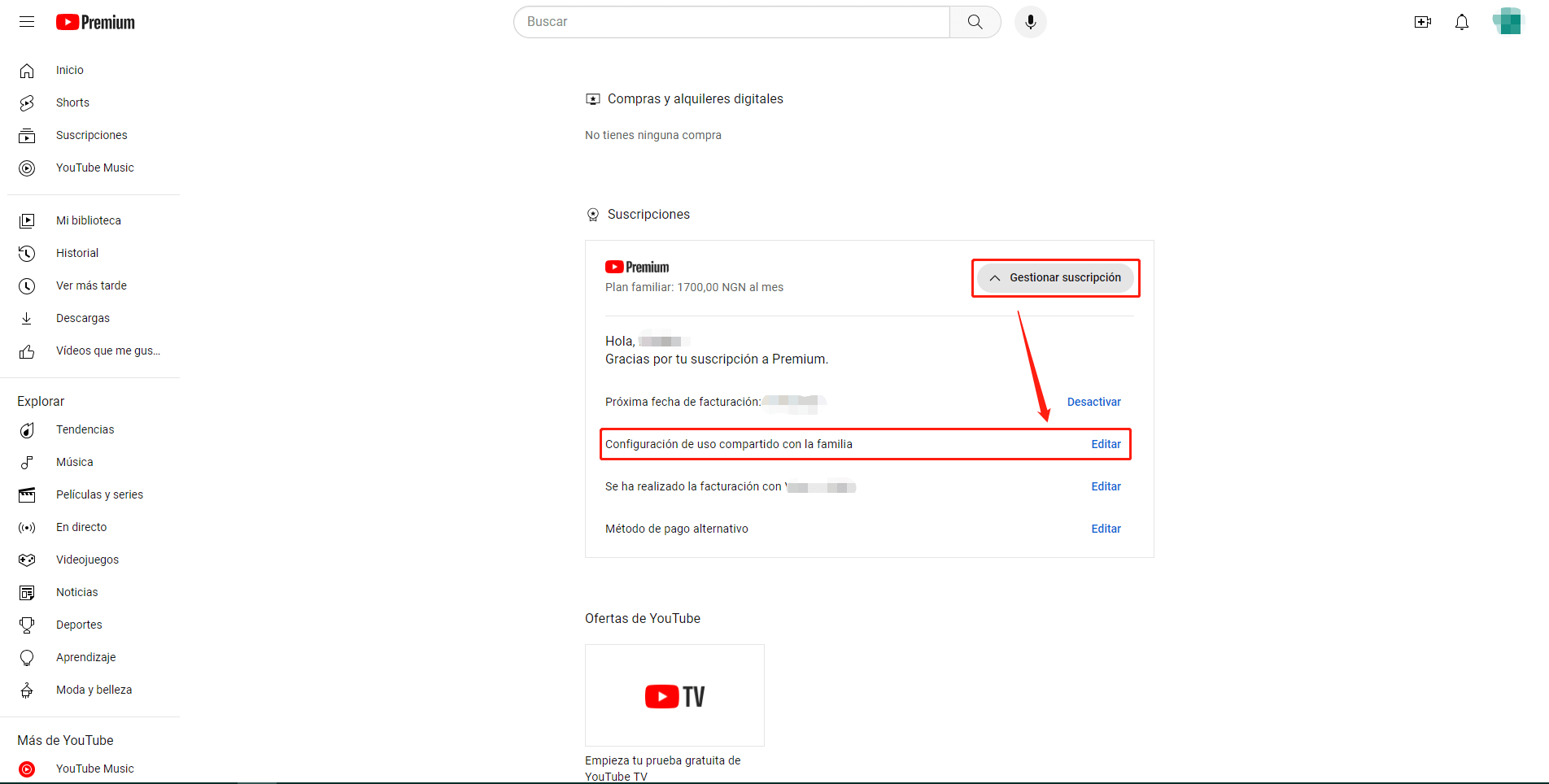Viewport: 1549px width, 784px height.
Task: Select 'Ver más tarde' label
Action: click(x=91, y=285)
